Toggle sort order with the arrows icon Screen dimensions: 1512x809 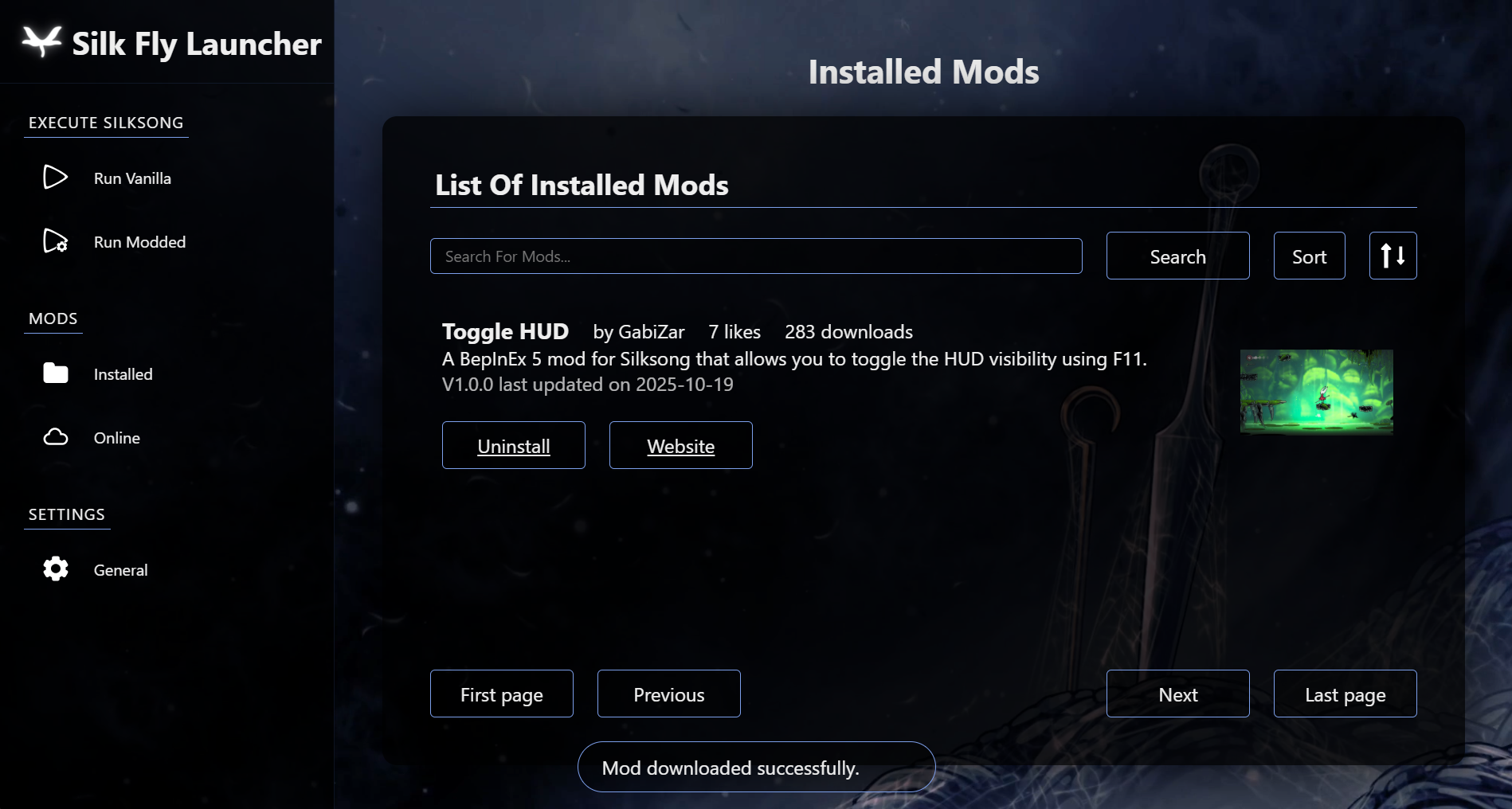(x=1393, y=256)
